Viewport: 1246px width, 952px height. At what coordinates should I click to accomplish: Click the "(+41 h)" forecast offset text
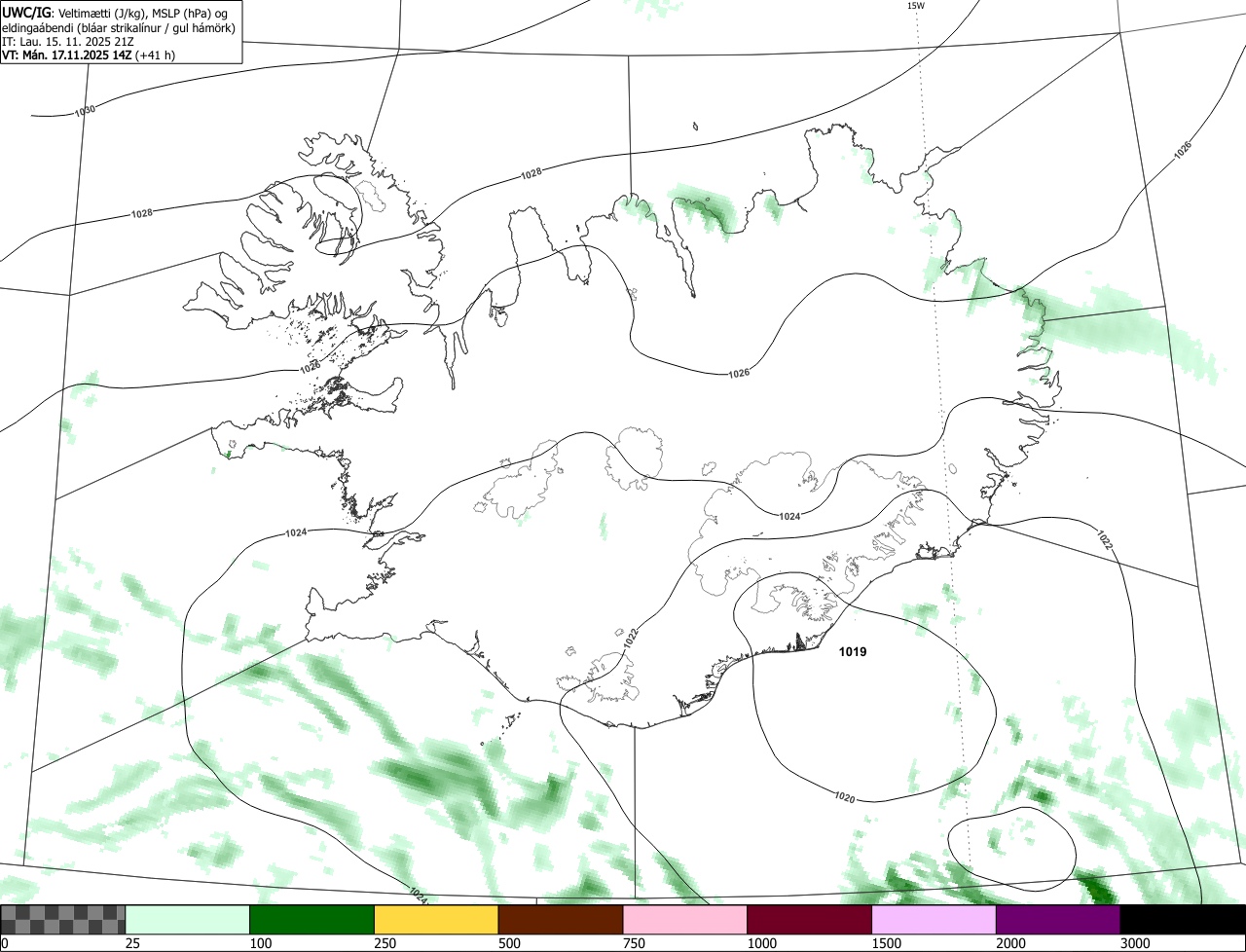(x=156, y=55)
